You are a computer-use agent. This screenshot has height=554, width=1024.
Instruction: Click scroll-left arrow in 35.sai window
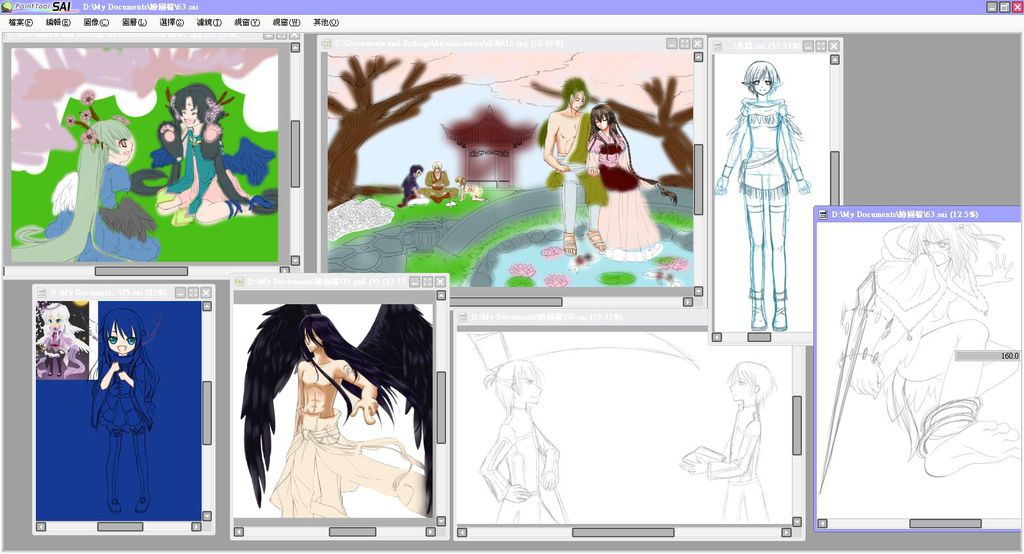[x=41, y=527]
